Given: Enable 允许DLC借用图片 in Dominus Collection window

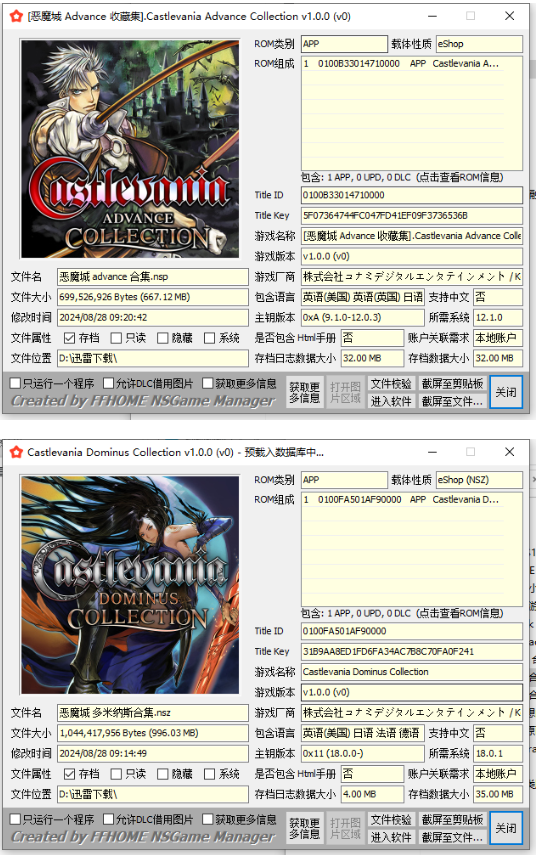Looking at the screenshot, I should point(109,819).
